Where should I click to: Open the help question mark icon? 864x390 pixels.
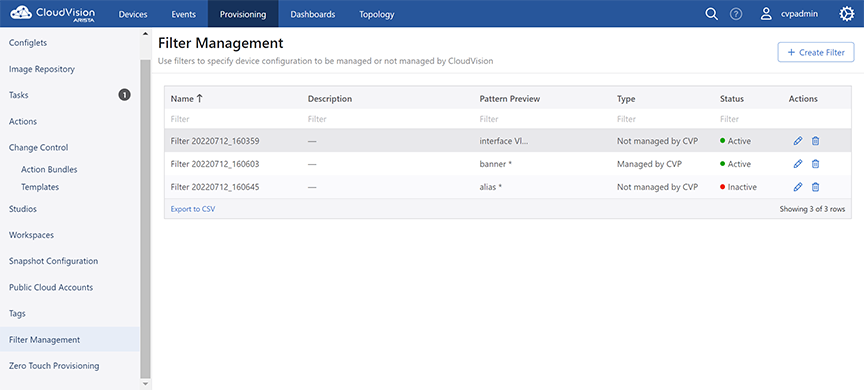coord(736,14)
